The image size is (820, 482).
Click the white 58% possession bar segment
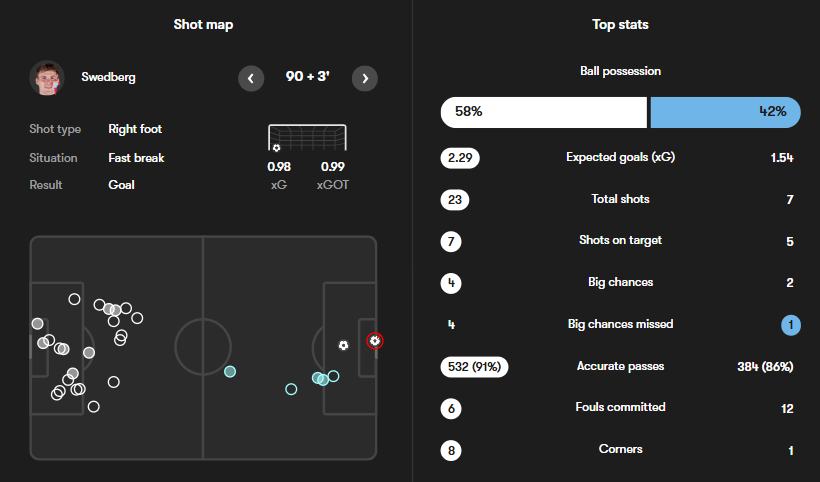point(543,112)
